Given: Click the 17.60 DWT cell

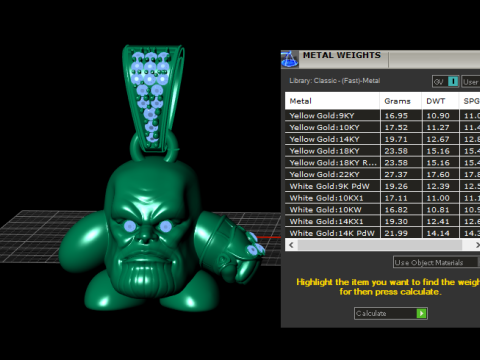Looking at the screenshot, I should click(440, 174).
